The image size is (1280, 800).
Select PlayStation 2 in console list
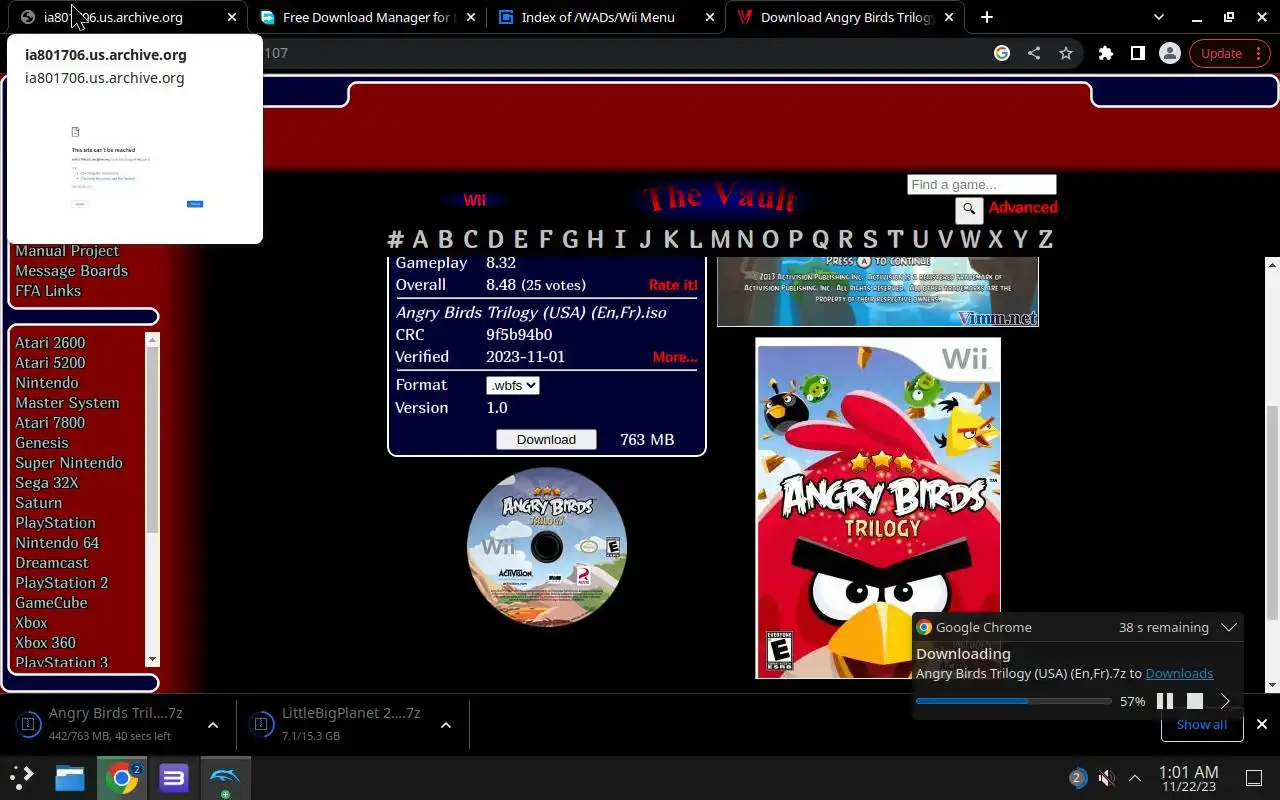pos(61,583)
